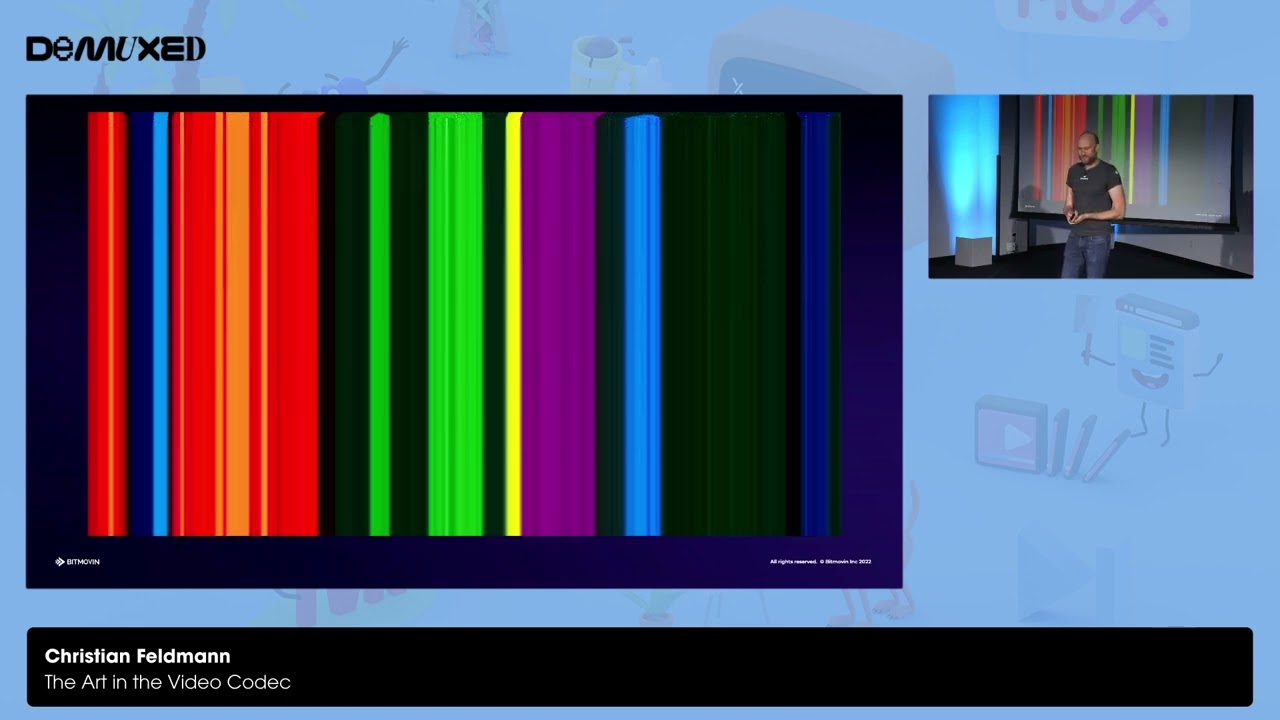Click the speaker camera thumbnail
1280x720 pixels.
[x=1090, y=186]
